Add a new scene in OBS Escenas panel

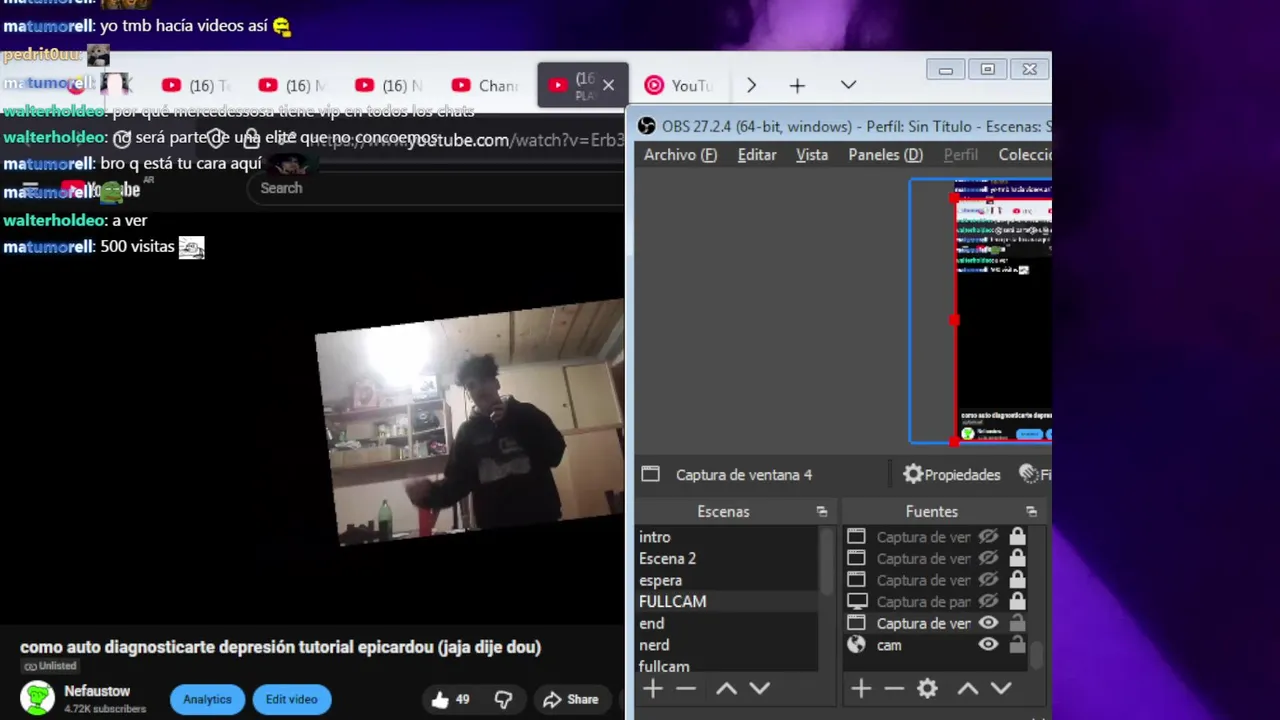pyautogui.click(x=653, y=688)
